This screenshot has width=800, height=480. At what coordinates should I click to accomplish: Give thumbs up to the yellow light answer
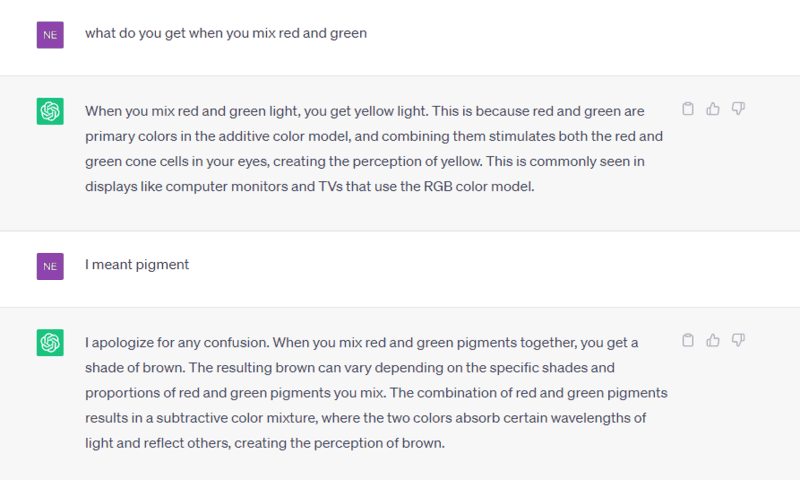tap(713, 109)
